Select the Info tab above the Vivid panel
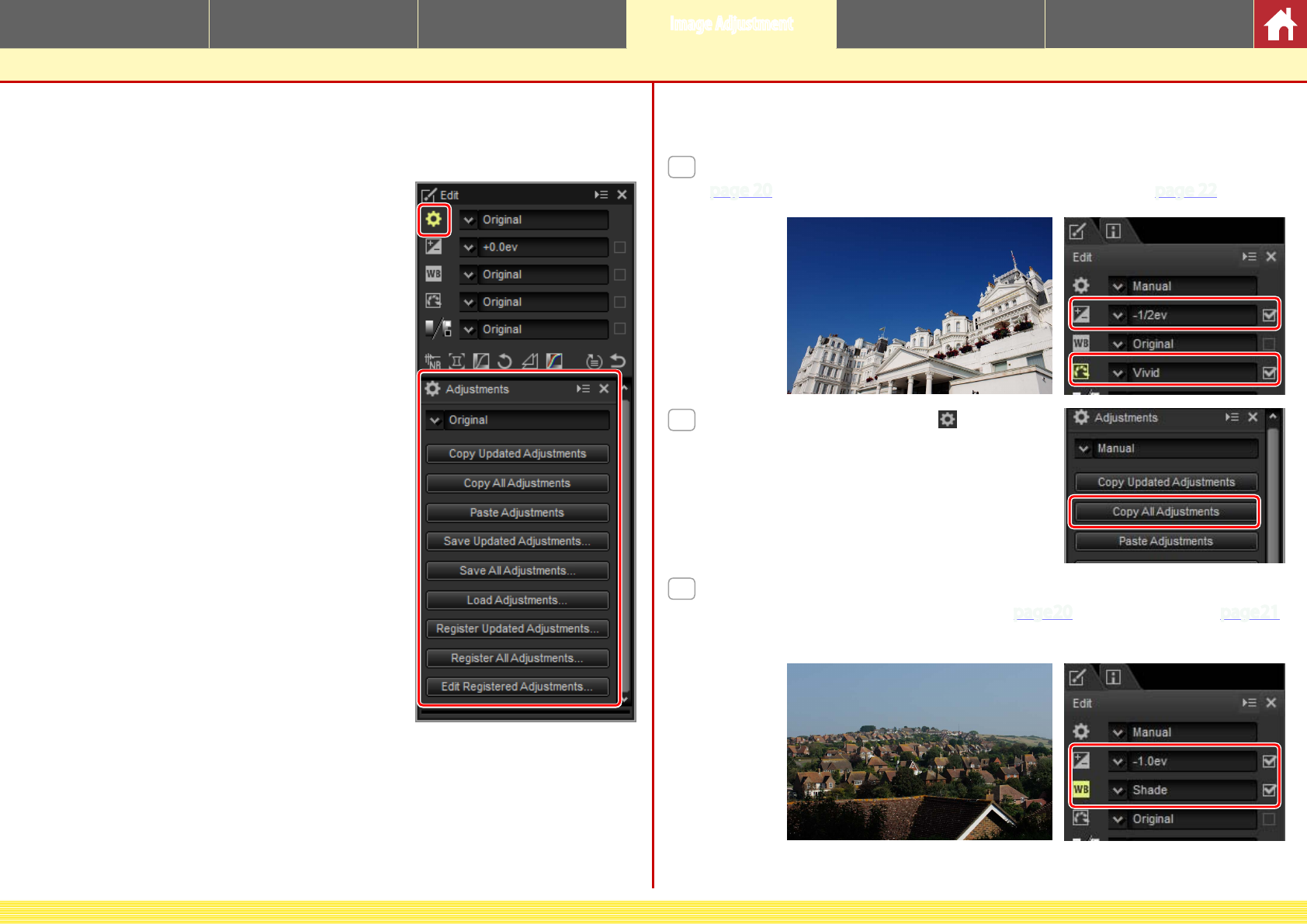 (x=1113, y=230)
